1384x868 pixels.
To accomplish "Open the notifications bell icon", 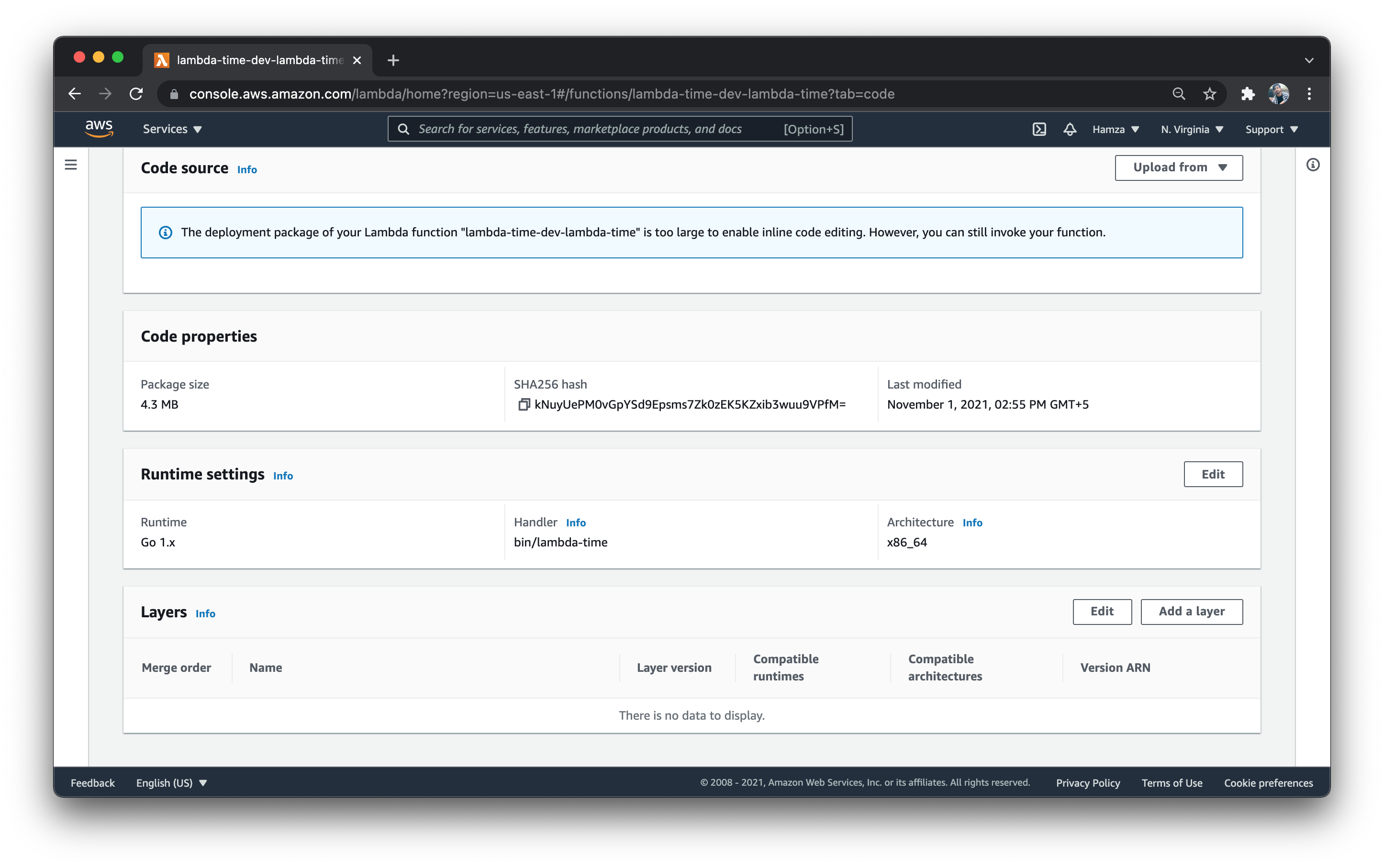I will pos(1070,129).
